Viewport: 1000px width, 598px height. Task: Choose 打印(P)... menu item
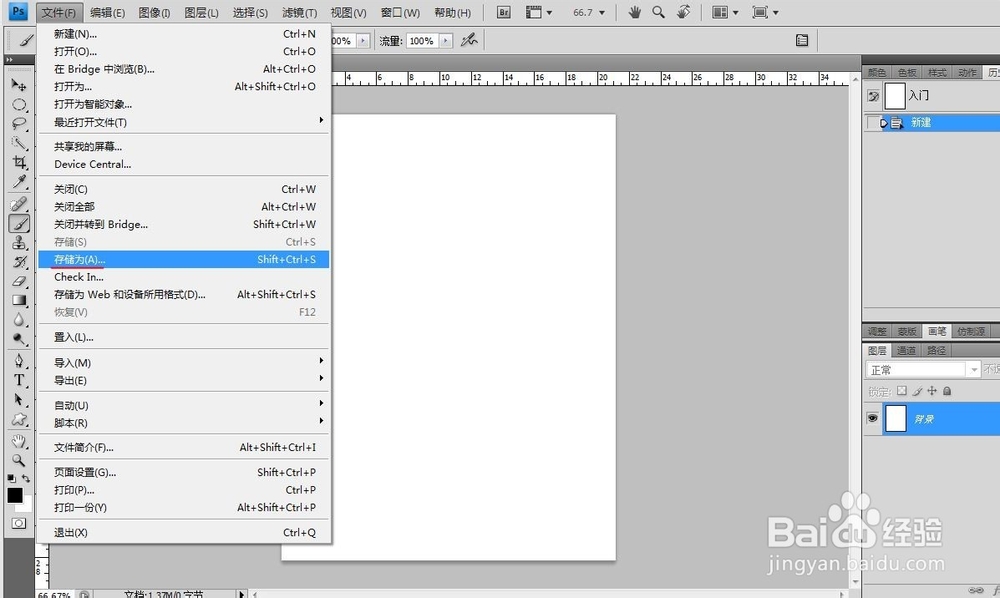184,490
